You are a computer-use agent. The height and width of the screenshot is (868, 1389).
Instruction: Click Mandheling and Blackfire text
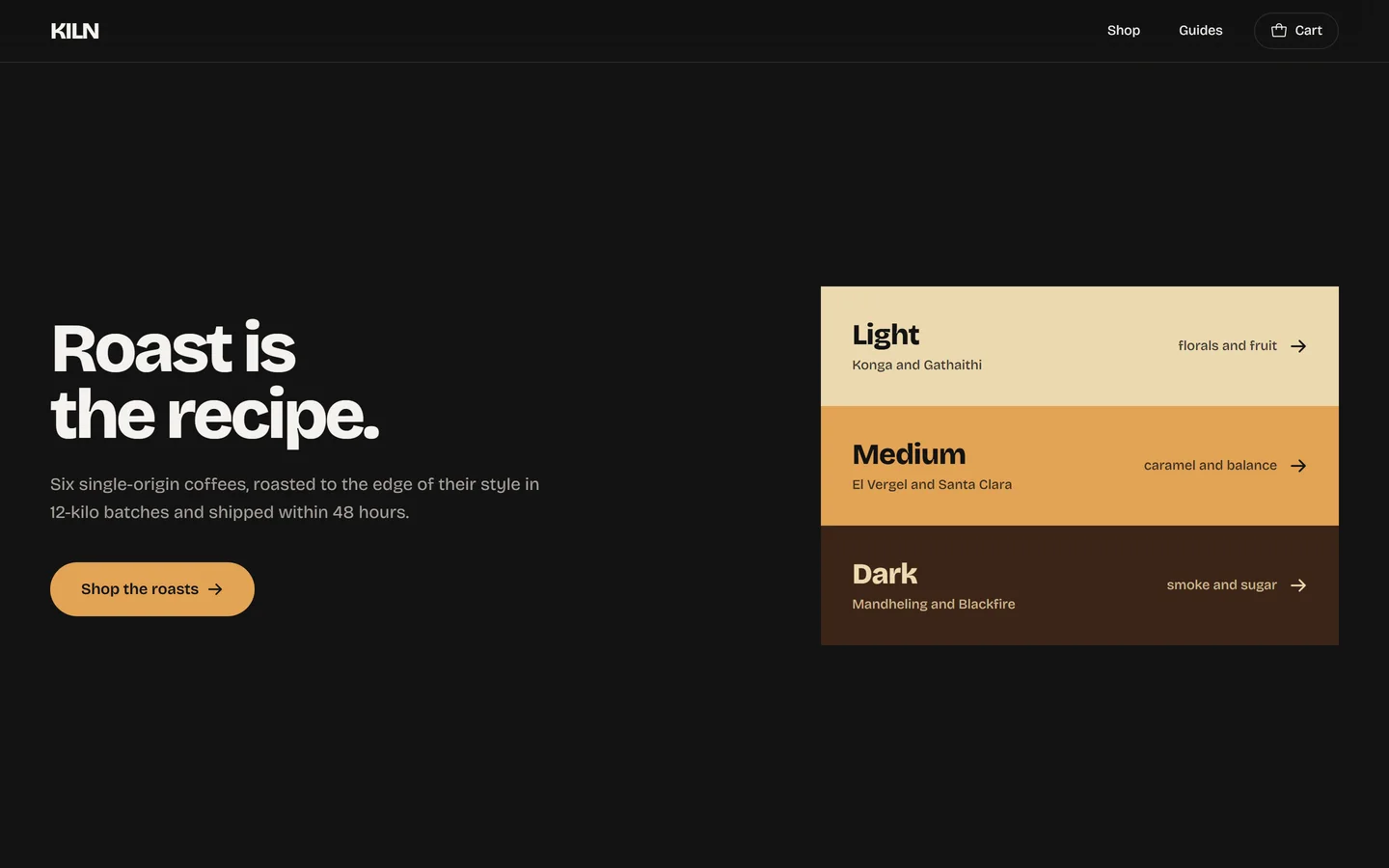pyautogui.click(x=934, y=604)
